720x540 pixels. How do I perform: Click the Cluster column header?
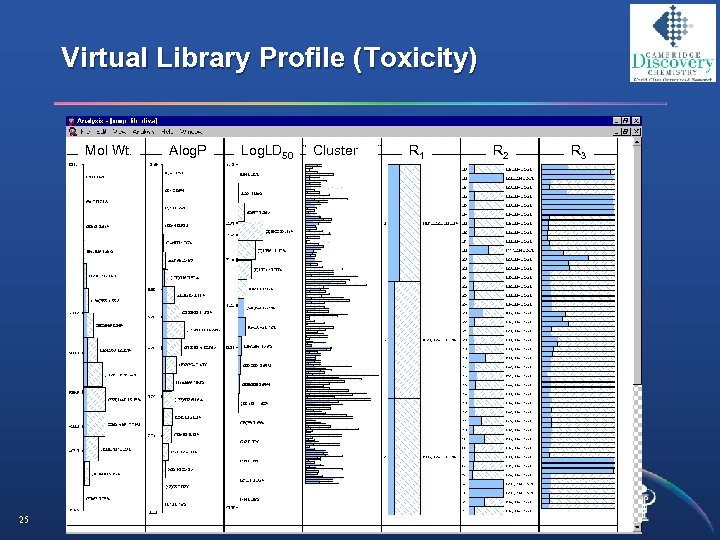(x=335, y=150)
